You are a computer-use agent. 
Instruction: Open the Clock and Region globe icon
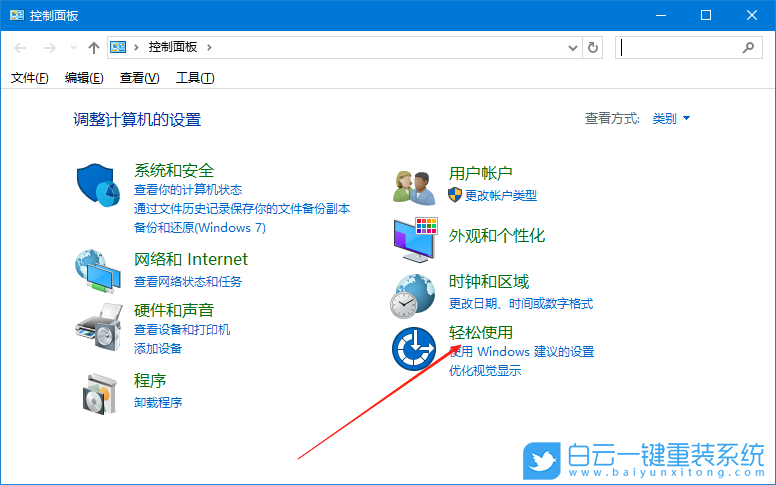(x=413, y=296)
